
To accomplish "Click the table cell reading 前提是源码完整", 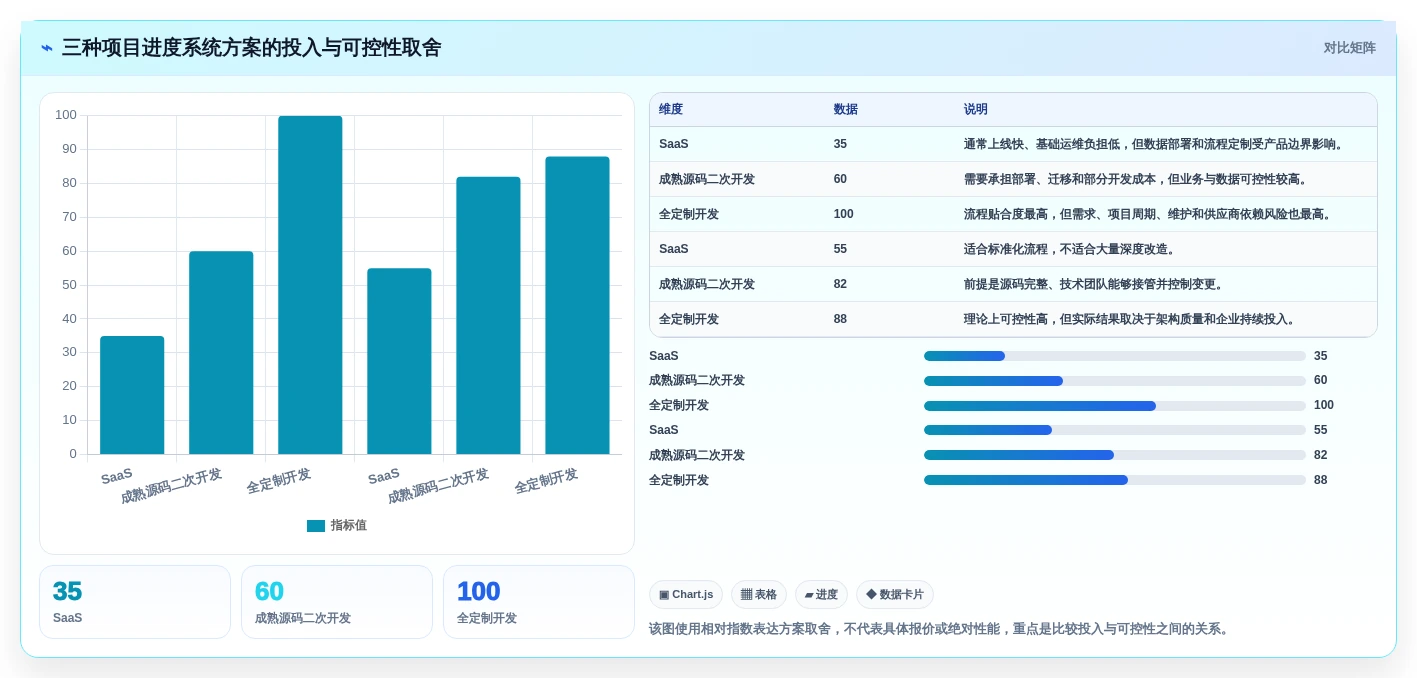I will coord(1166,284).
